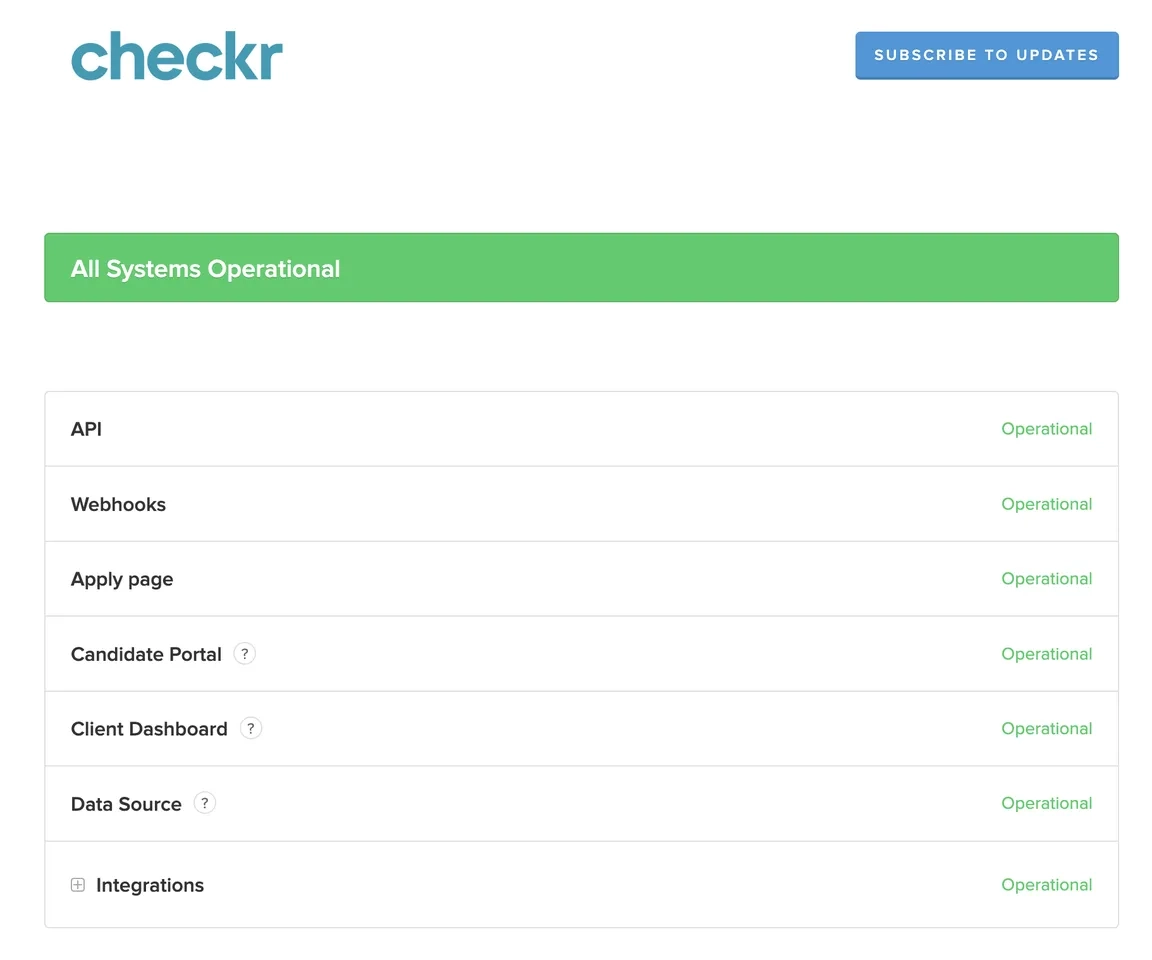This screenshot has width=1152, height=960.
Task: Click Operational status in Candidate Portal row
Action: click(x=1047, y=654)
